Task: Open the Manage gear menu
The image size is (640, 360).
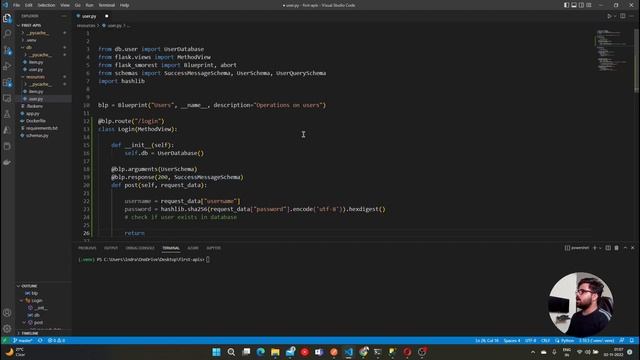Action: [x=7, y=329]
